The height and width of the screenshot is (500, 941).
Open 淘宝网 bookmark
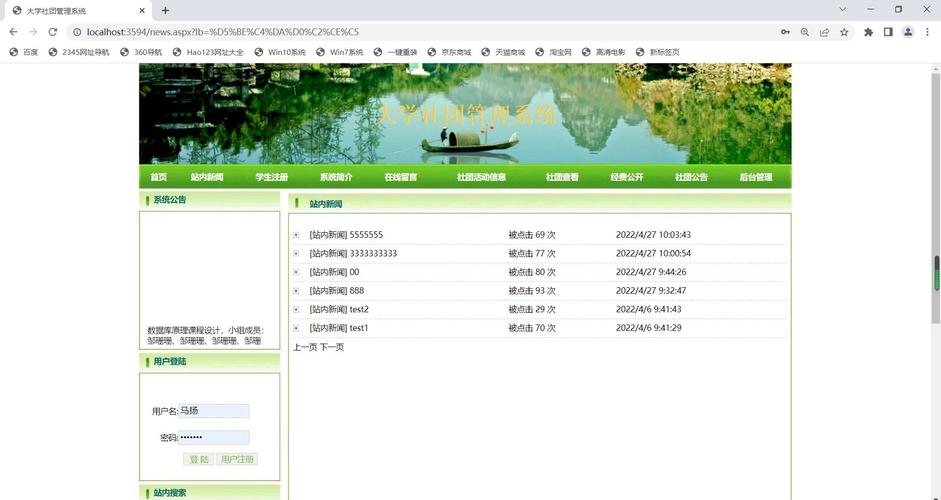553,52
